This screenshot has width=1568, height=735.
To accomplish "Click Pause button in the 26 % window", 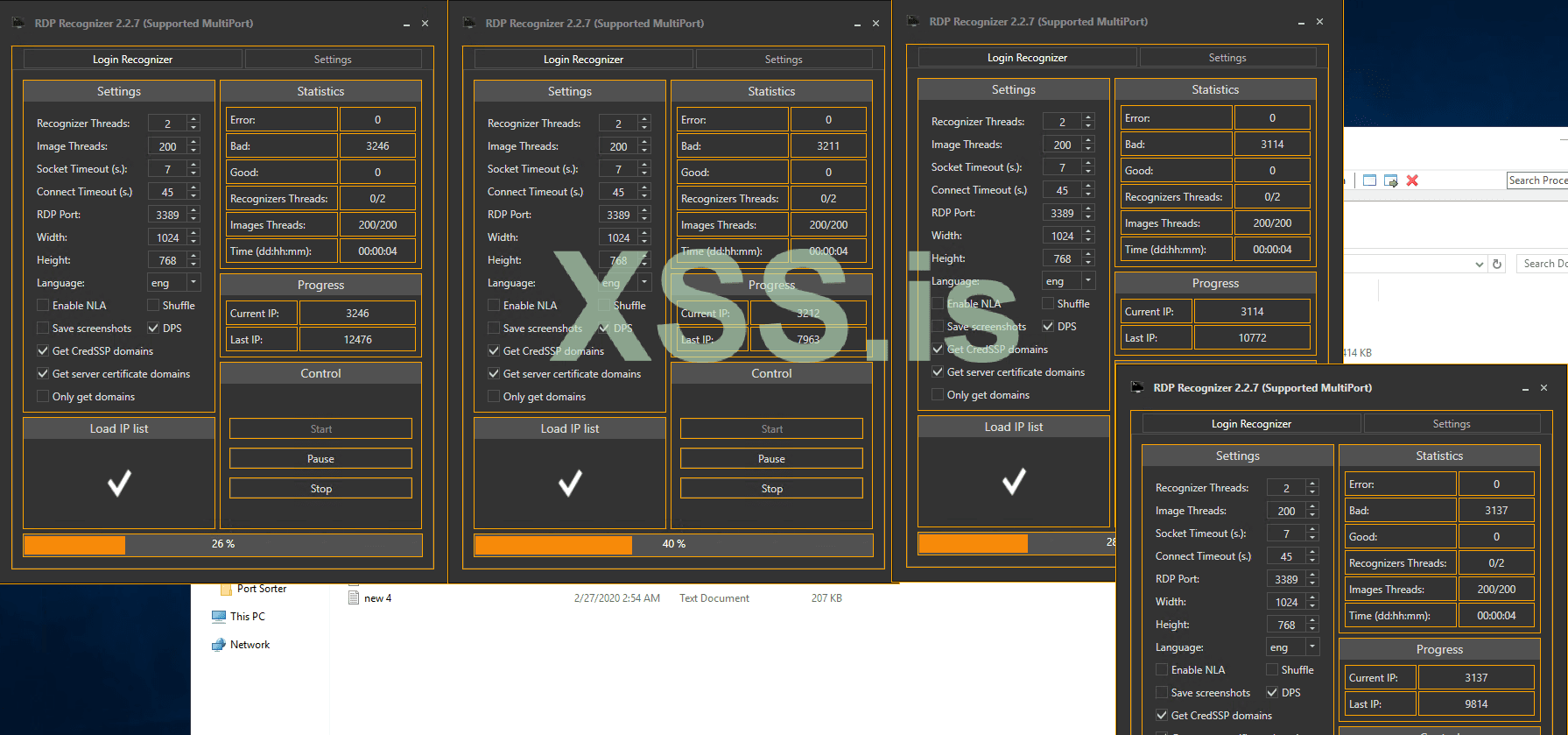I will (320, 459).
